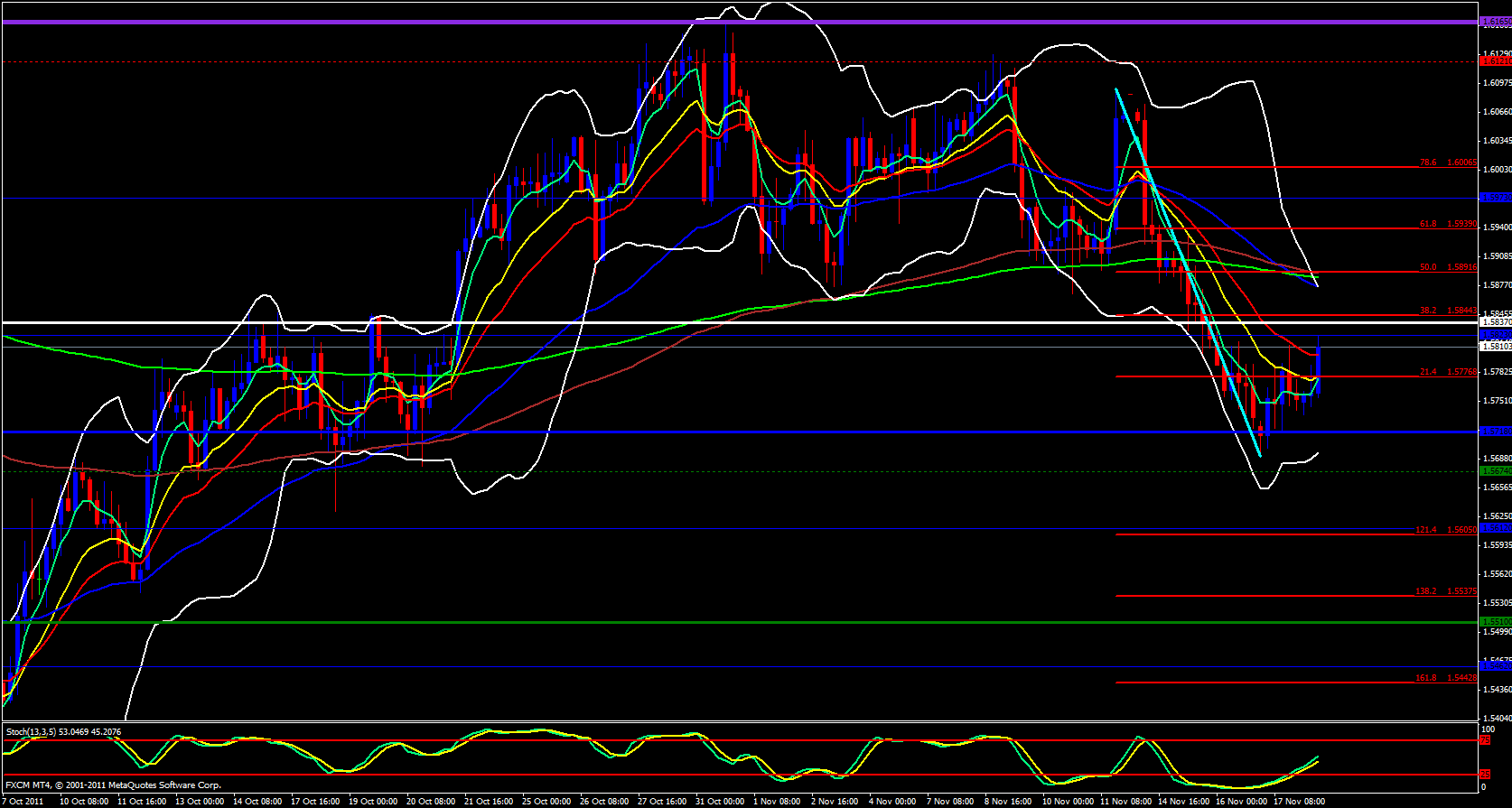Select the thick purple horizontal line
The width and height of the screenshot is (1512, 808).
(723, 21)
